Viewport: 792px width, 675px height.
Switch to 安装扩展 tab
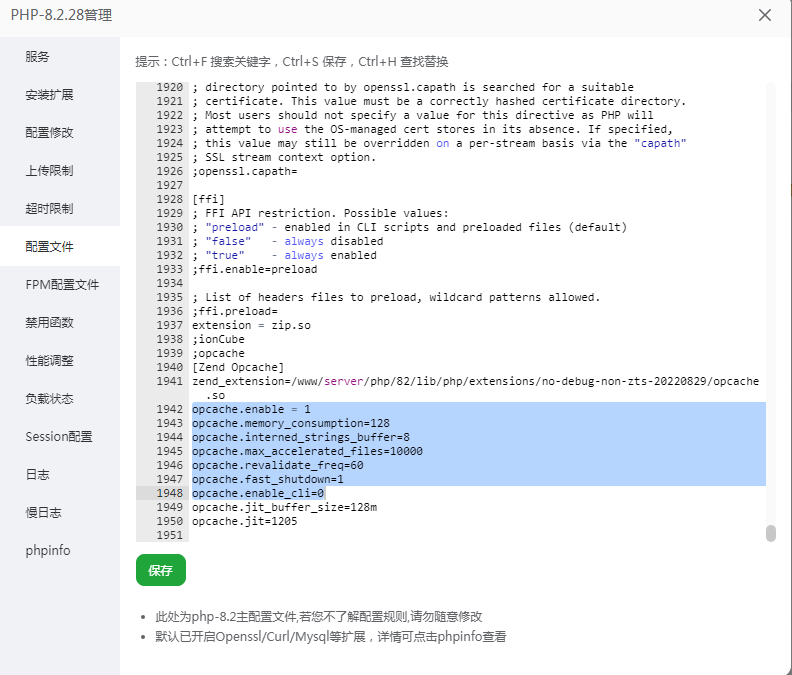coord(49,95)
